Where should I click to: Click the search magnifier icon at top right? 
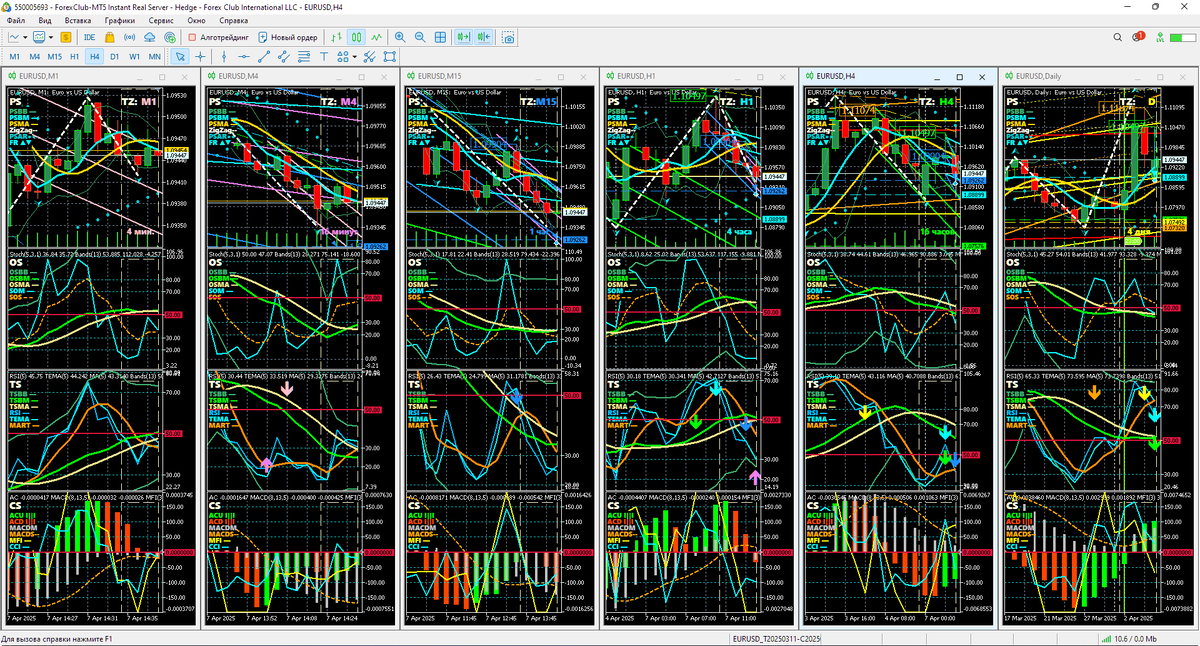coord(1119,36)
